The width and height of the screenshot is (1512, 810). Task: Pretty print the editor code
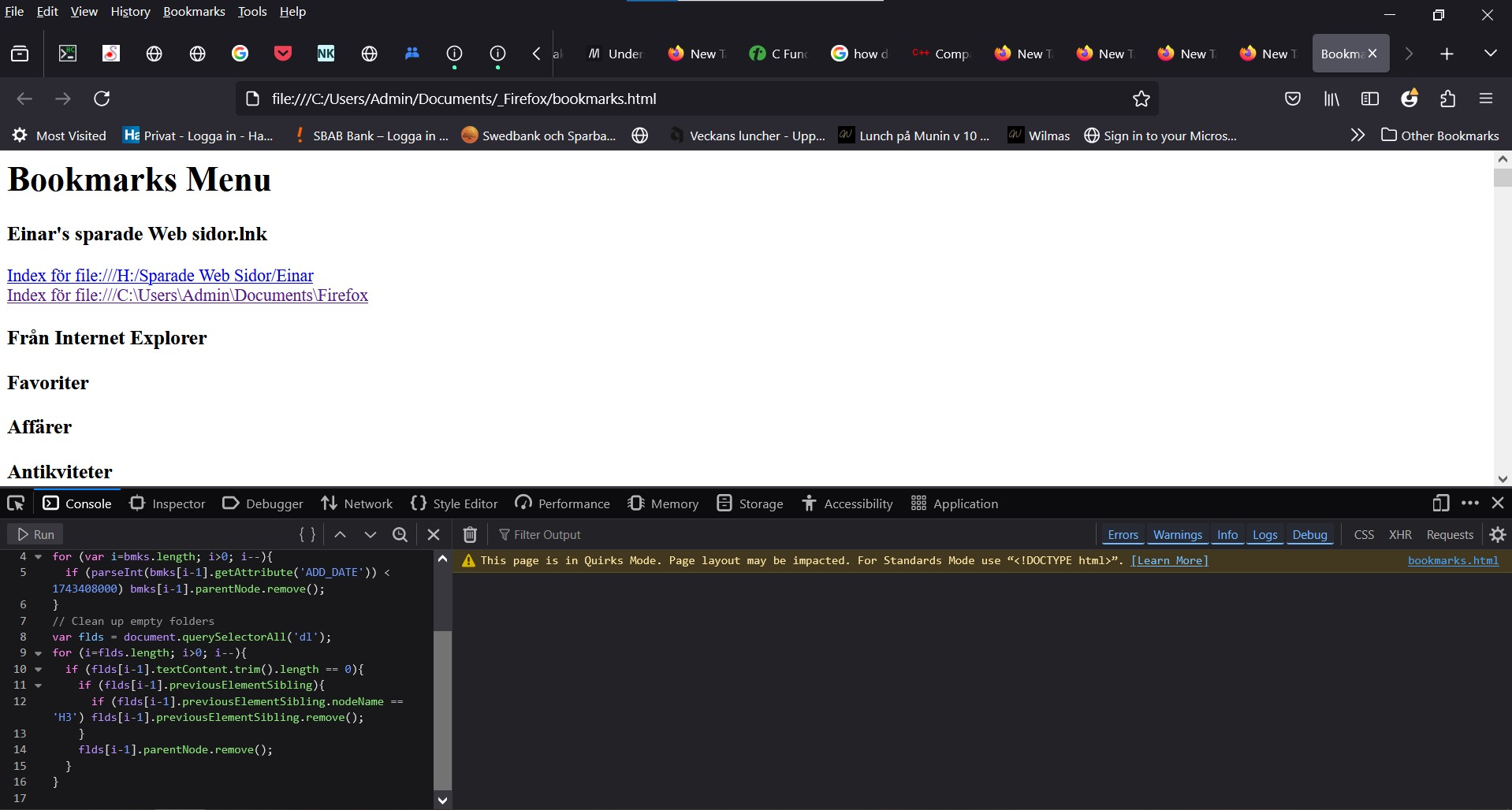point(307,534)
